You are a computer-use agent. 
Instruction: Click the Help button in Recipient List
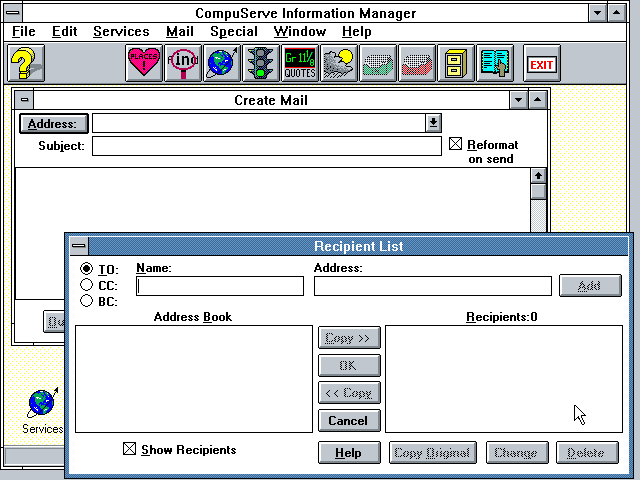[x=349, y=452]
